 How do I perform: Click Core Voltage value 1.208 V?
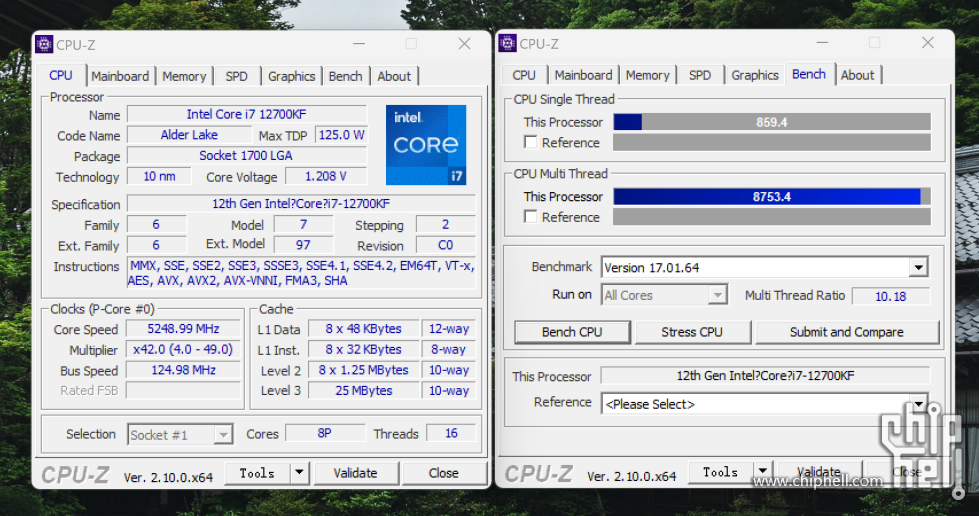point(326,176)
